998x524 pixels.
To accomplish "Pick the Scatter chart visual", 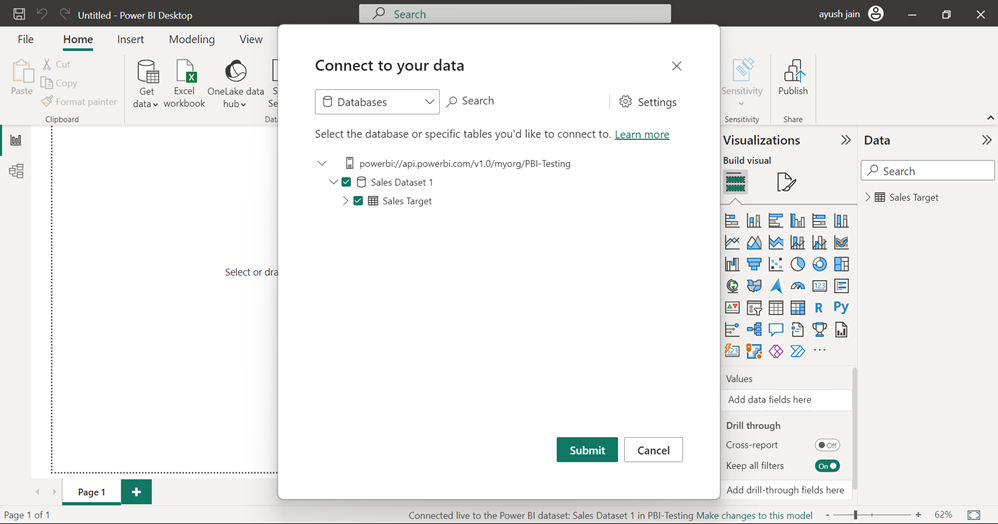I will [x=775, y=264].
